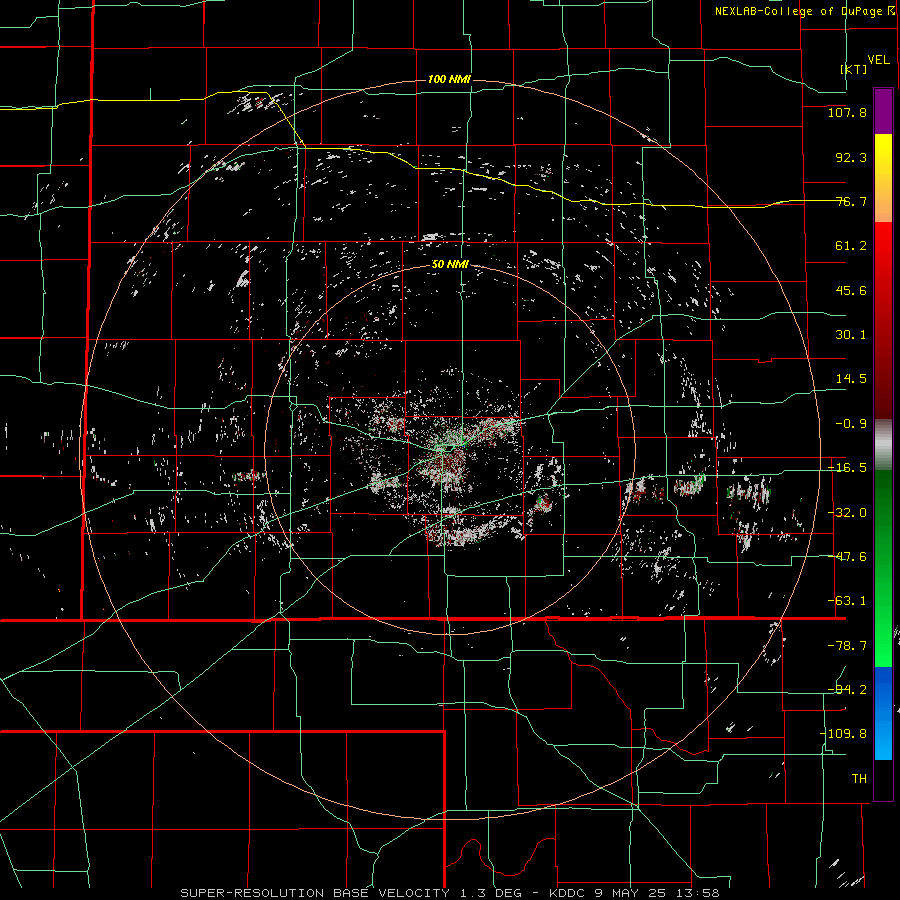900x900 pixels.
Task: Click the -32.0 velocity scale value
Action: point(847,513)
